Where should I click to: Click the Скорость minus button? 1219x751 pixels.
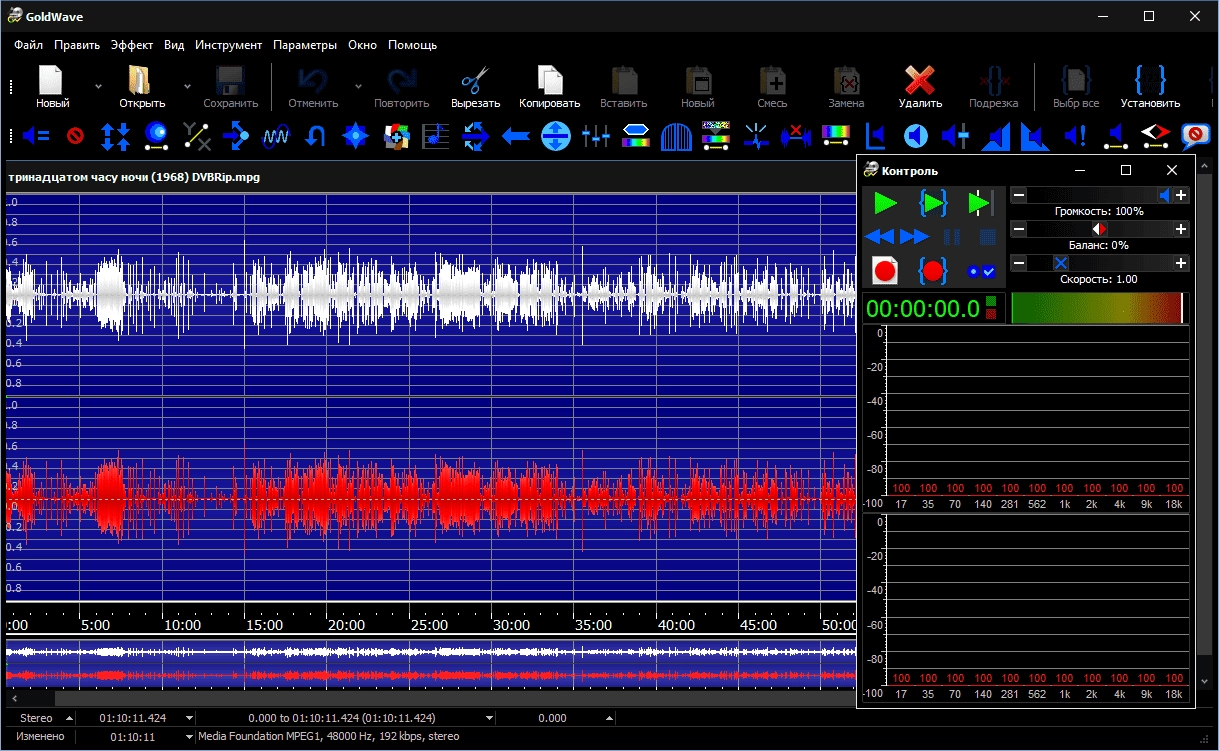[x=1019, y=263]
